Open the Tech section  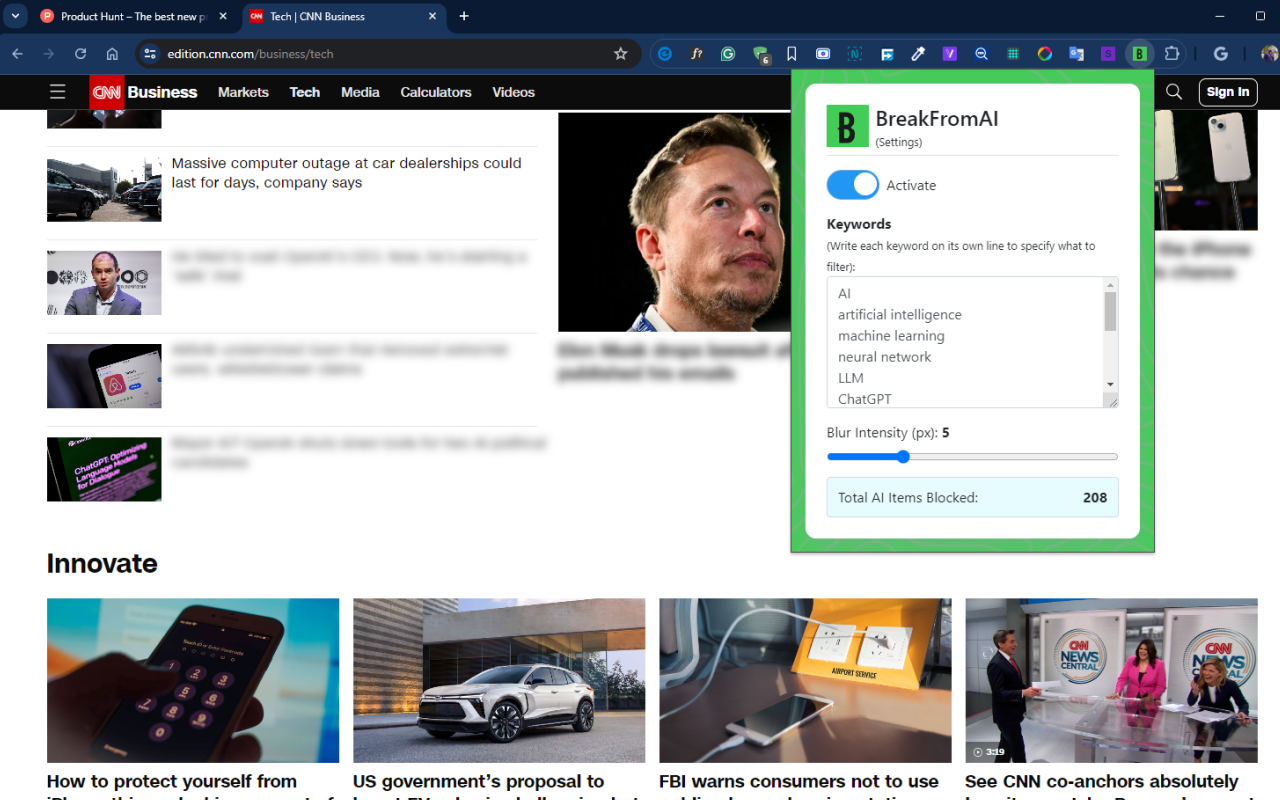coord(305,92)
